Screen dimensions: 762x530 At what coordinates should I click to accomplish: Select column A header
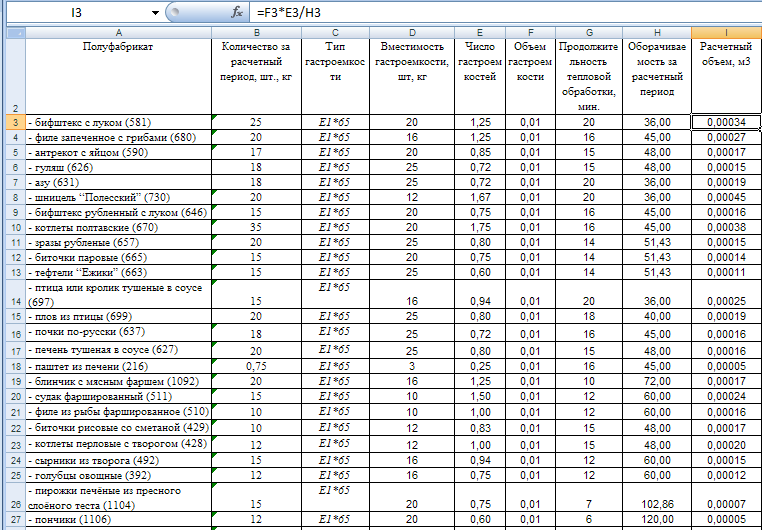click(x=119, y=33)
